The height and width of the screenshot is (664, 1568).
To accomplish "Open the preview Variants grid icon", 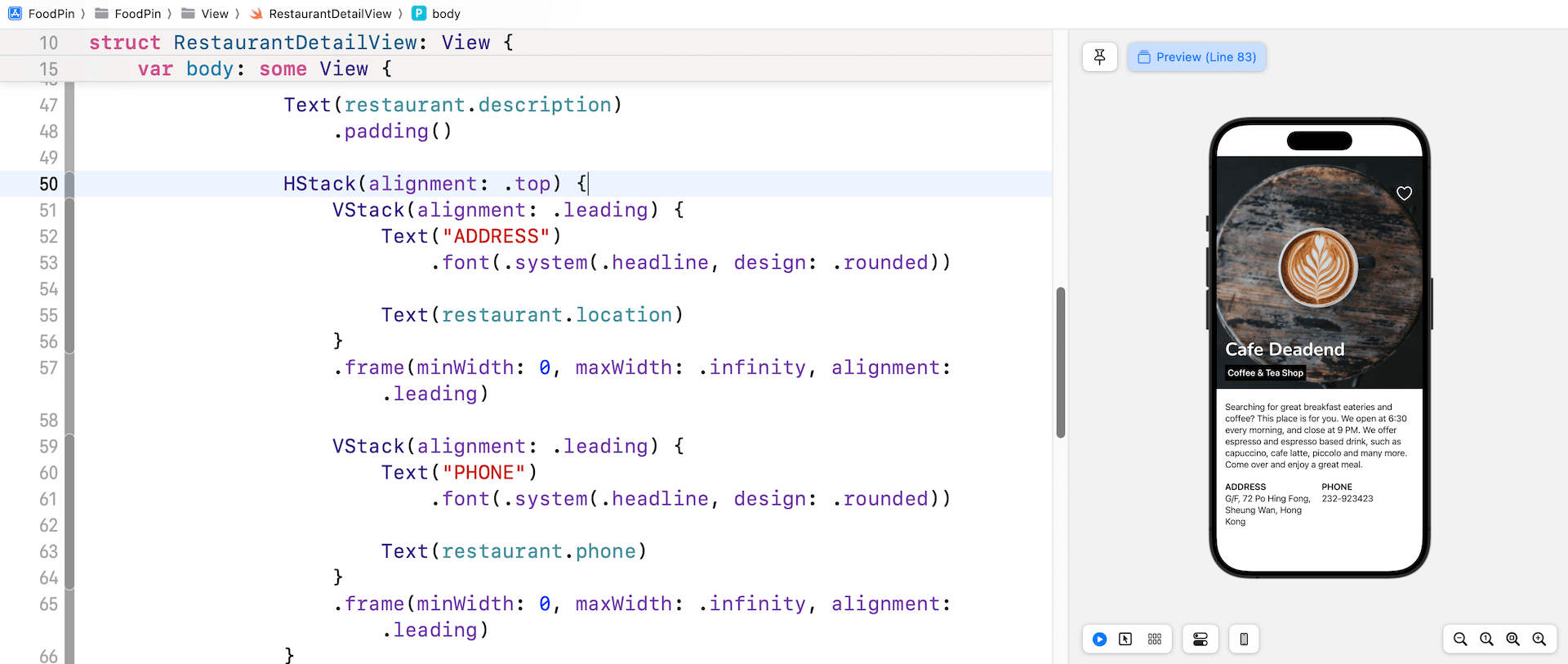I will [x=1154, y=639].
